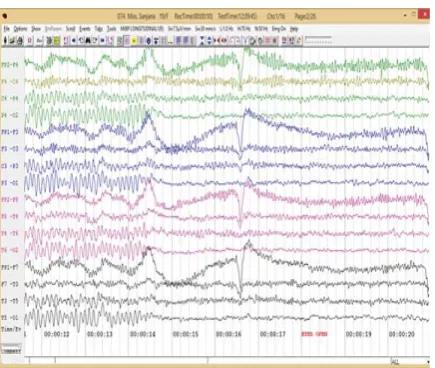This screenshot has width=435, height=368.
Task: Select the FP1-F3 channel label
Action: (10, 132)
